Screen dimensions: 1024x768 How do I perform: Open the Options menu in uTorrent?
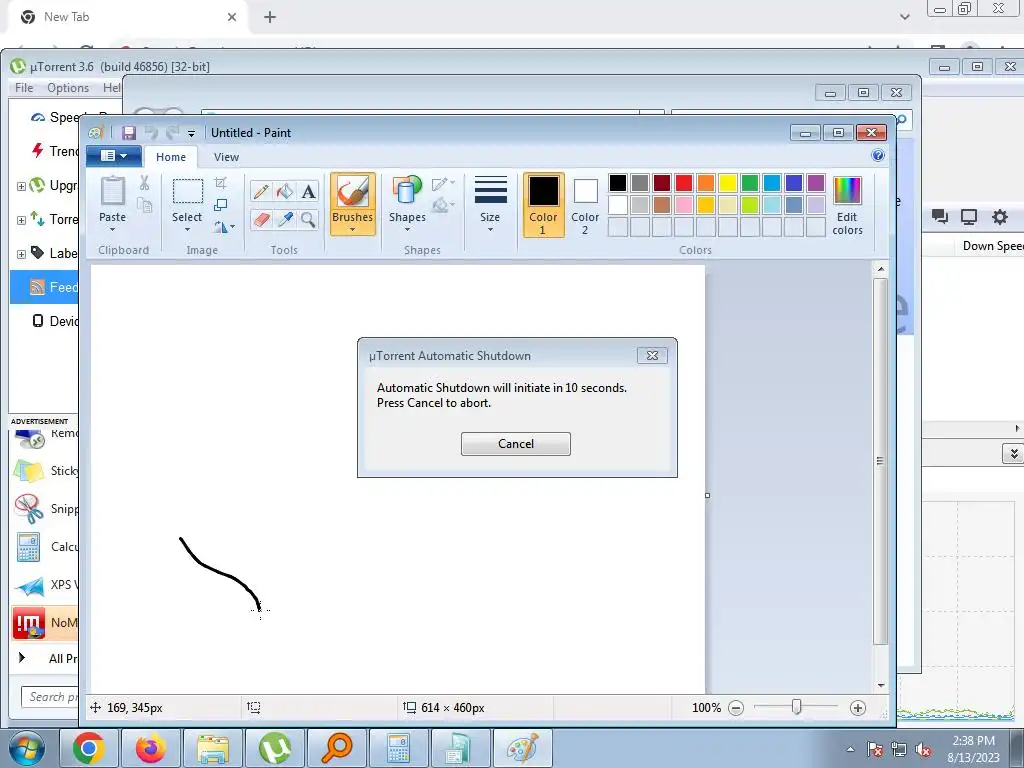pos(68,88)
